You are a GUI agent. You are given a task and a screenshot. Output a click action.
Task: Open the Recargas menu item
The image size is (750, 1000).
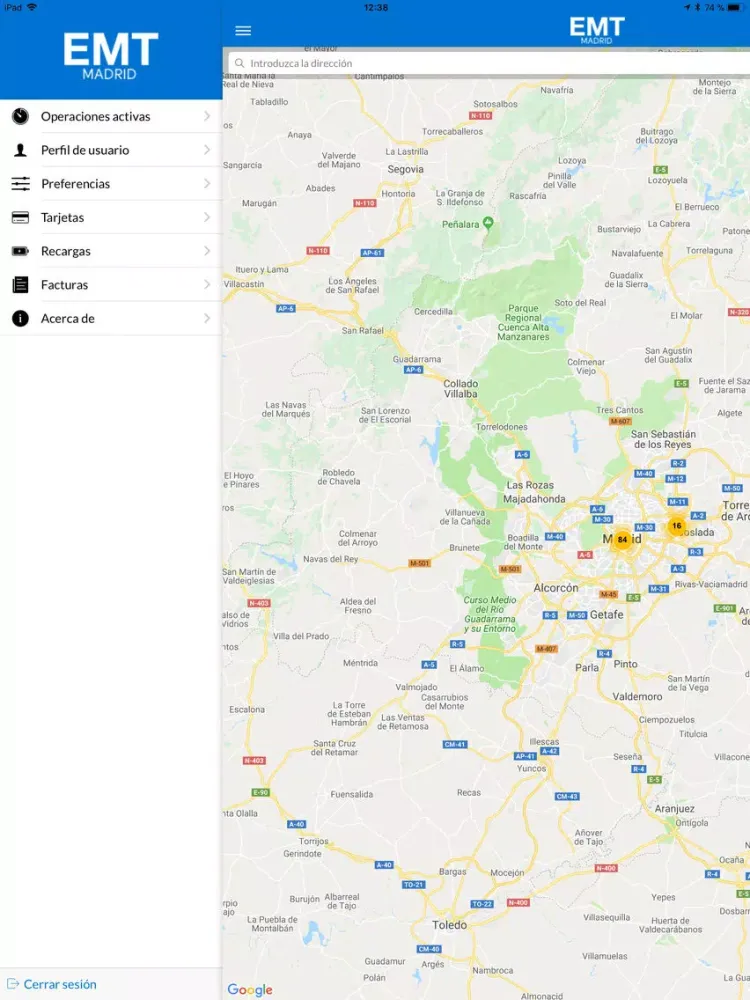click(66, 251)
